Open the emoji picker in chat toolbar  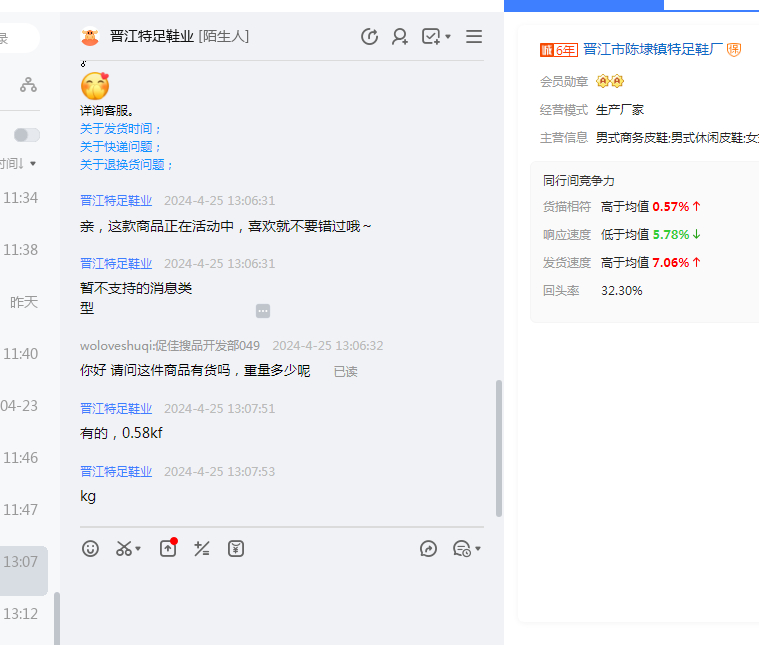(91, 548)
